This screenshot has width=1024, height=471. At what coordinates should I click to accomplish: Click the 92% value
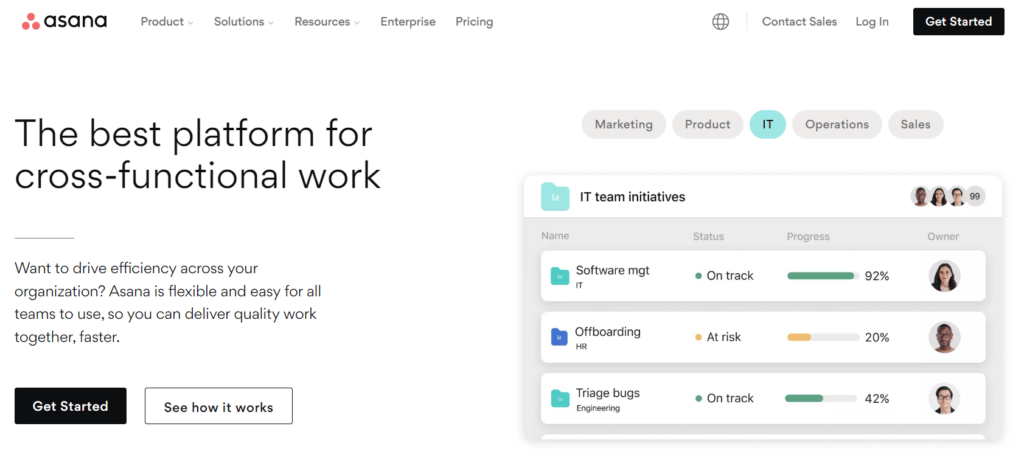coord(877,276)
